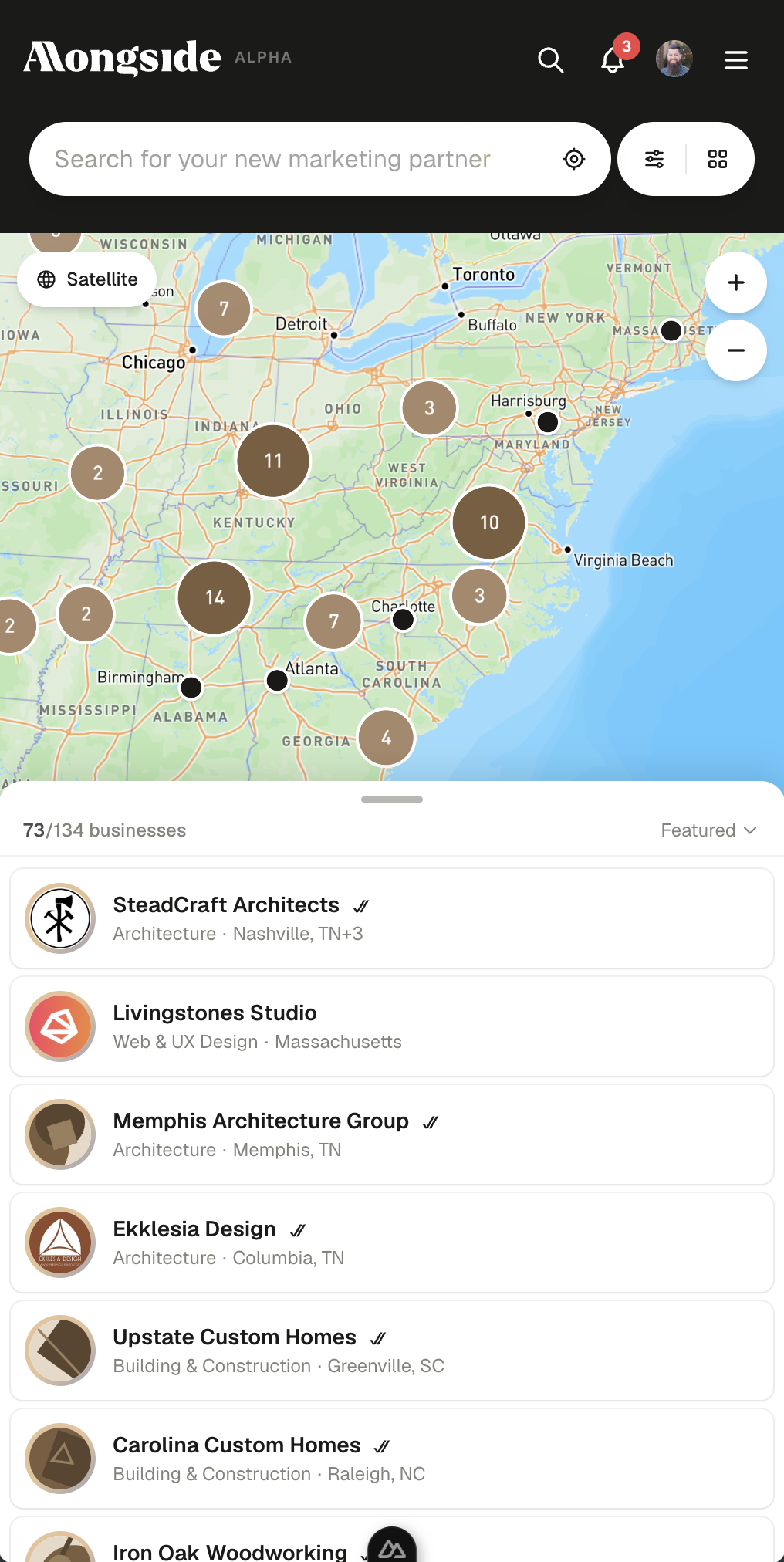Select the cluster of 2 near Mississippi
This screenshot has height=1562, width=784.
(x=86, y=614)
